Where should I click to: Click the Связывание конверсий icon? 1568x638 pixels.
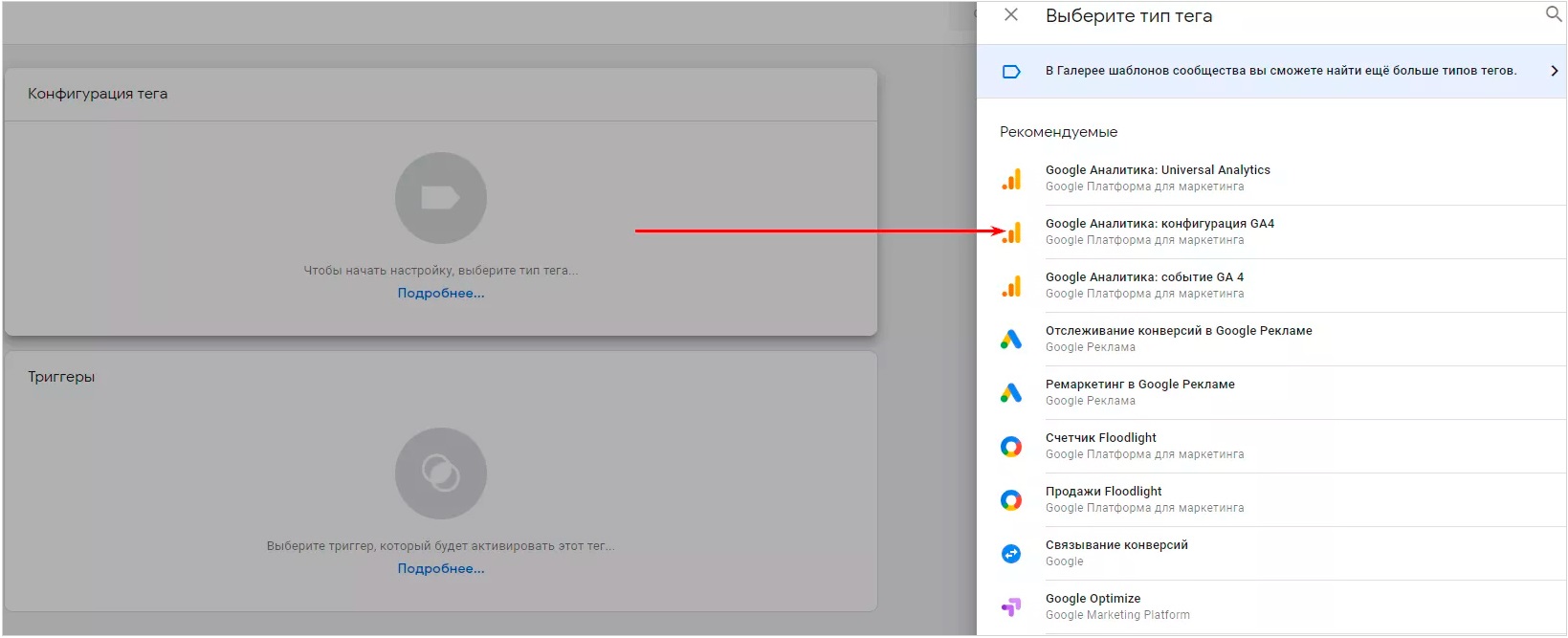1011,554
